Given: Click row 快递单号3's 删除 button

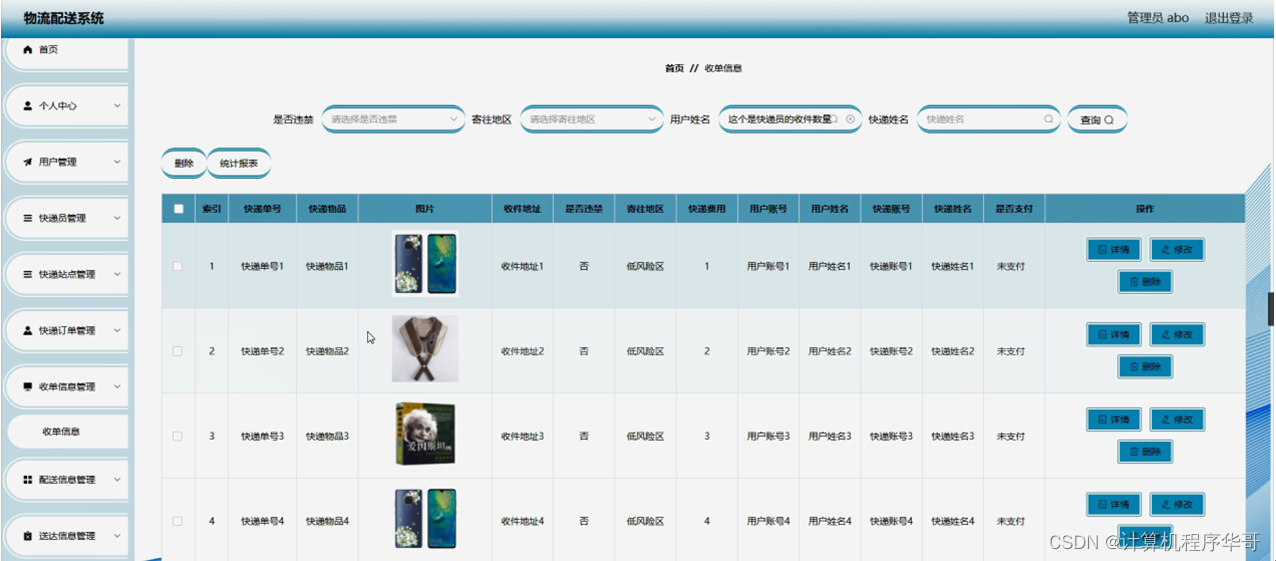Looking at the screenshot, I should (x=1145, y=452).
